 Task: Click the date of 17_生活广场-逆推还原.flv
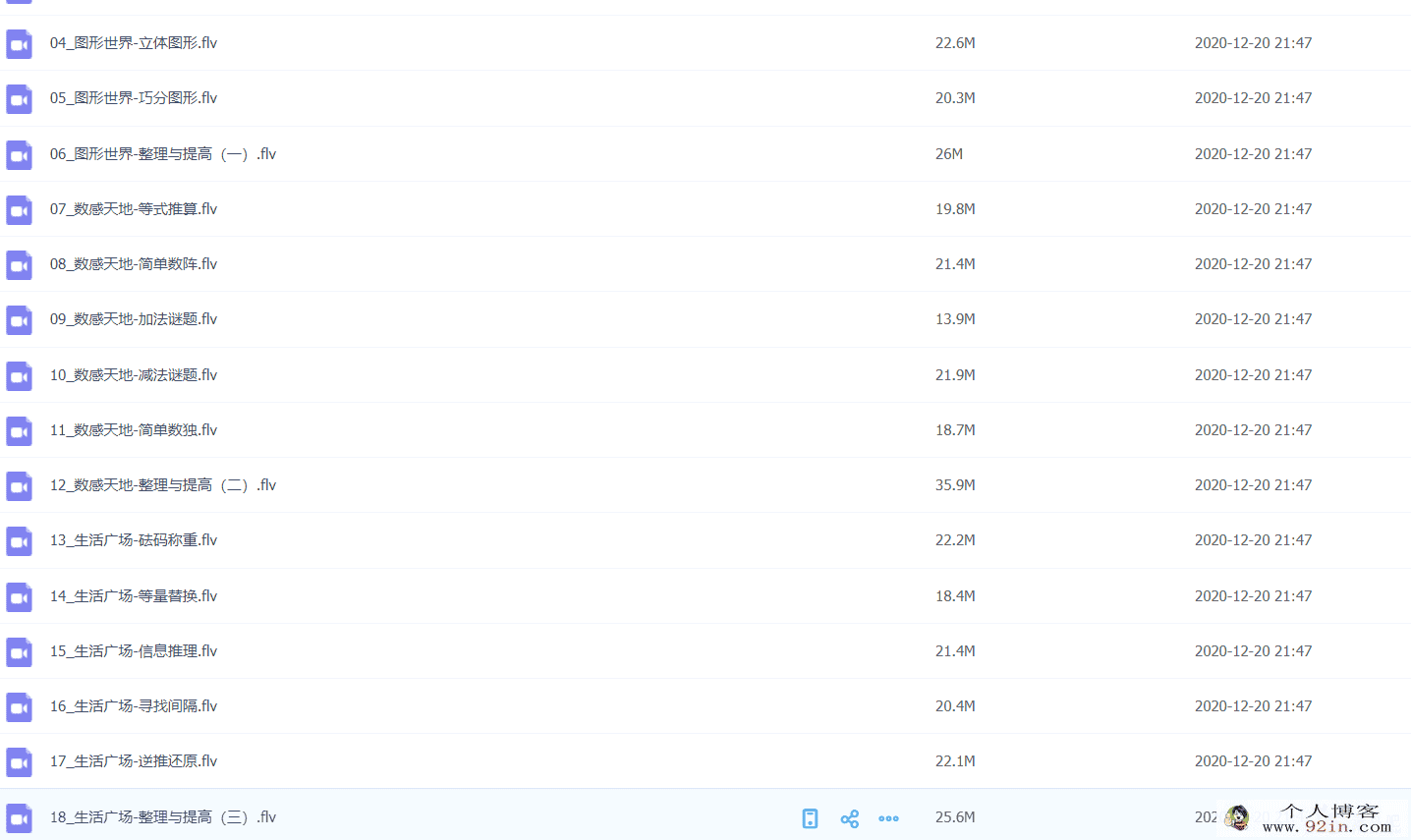[x=1253, y=761]
